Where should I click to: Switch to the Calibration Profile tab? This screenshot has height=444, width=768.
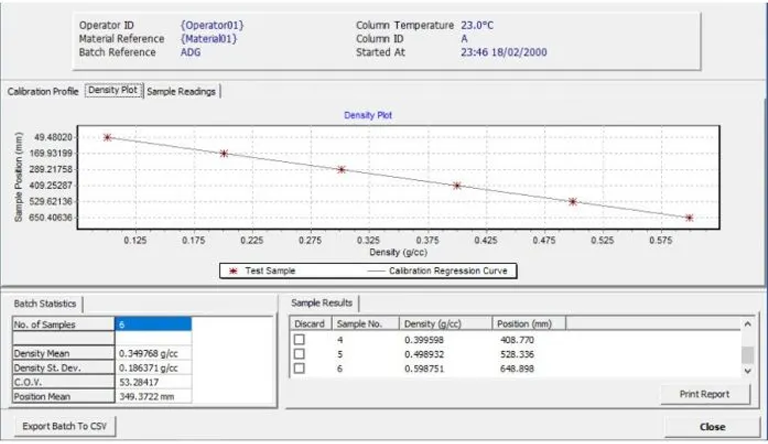click(x=43, y=91)
